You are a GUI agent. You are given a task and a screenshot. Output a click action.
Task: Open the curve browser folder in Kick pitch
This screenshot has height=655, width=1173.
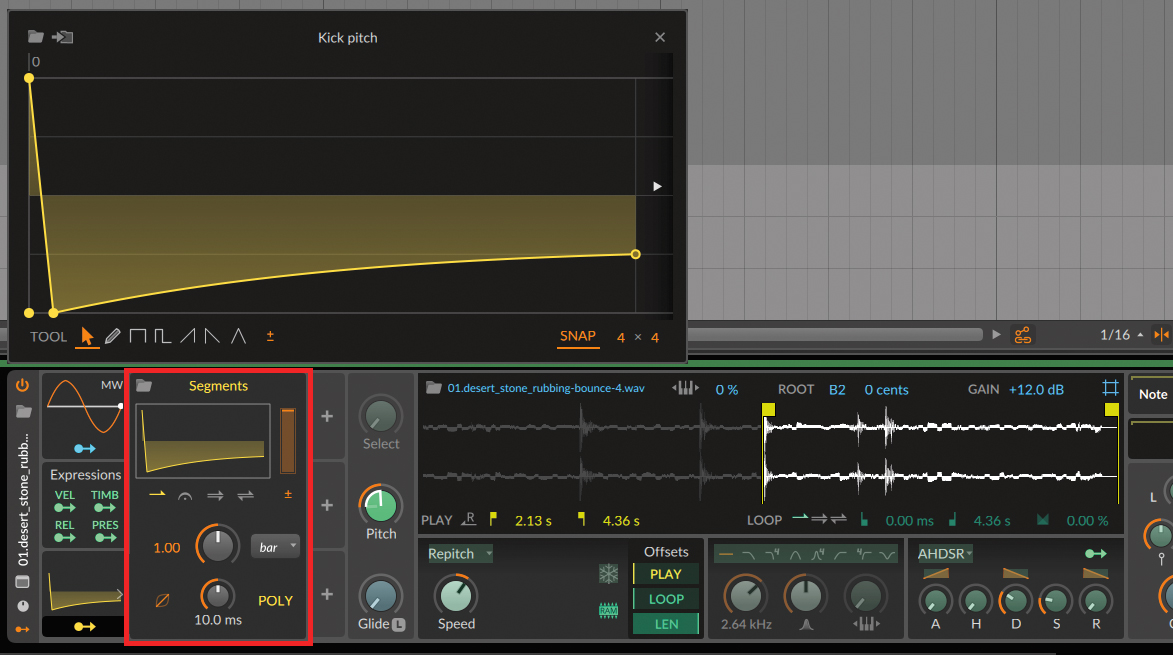pos(35,37)
